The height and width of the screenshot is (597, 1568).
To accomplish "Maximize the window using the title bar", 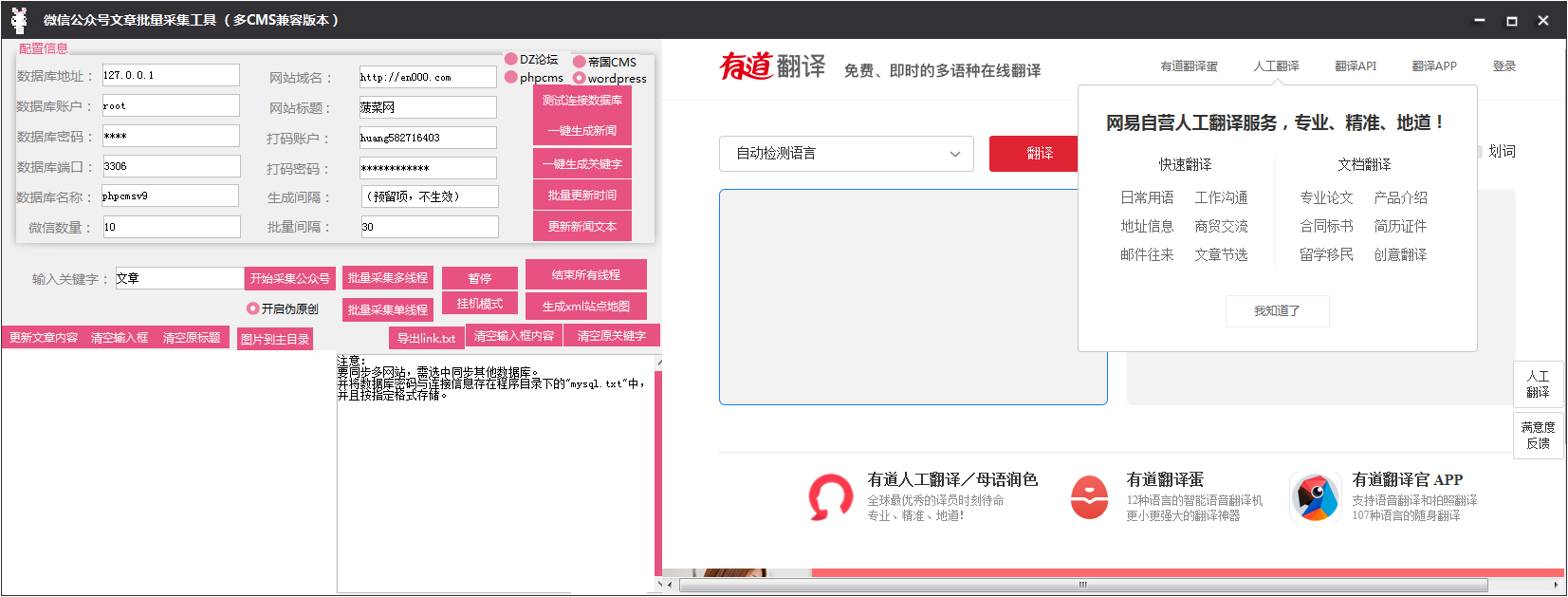I will (1511, 20).
